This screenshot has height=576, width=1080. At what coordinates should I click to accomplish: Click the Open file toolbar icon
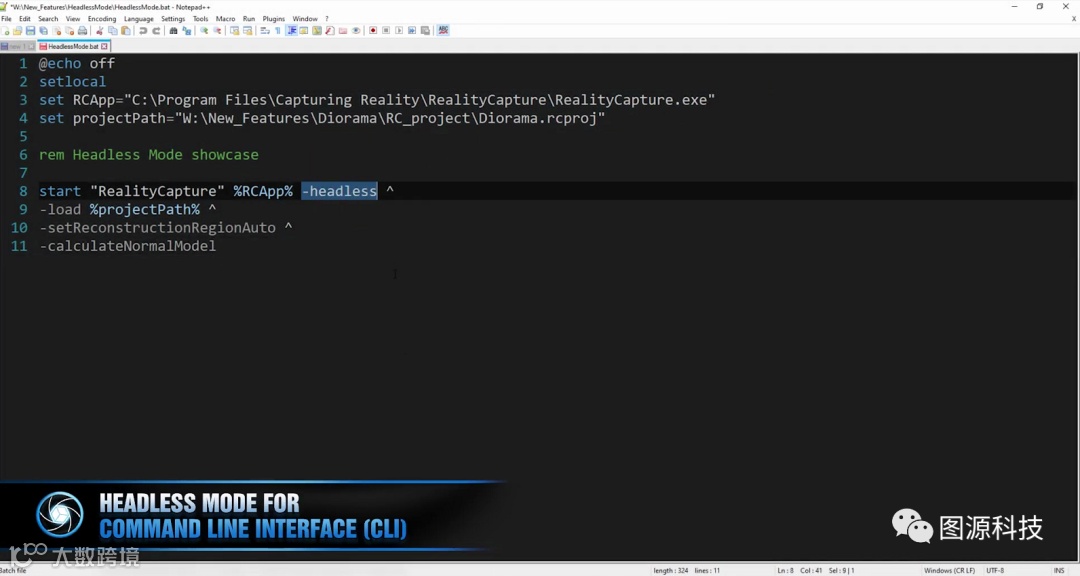[x=17, y=30]
